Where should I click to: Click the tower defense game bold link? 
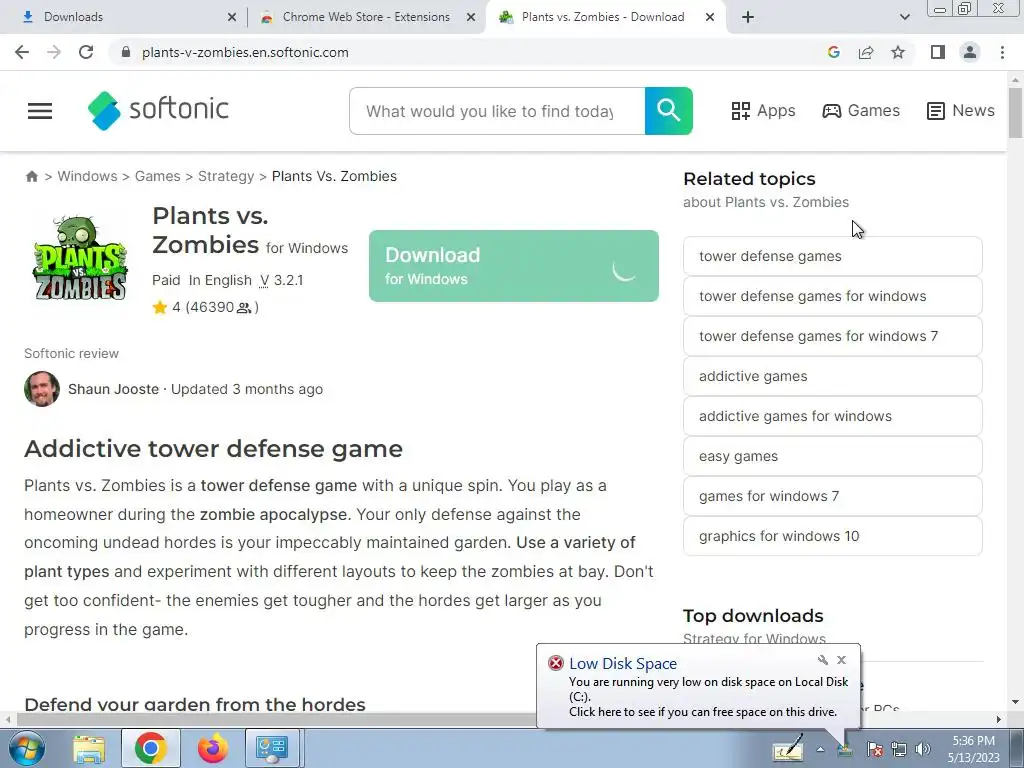pos(279,486)
